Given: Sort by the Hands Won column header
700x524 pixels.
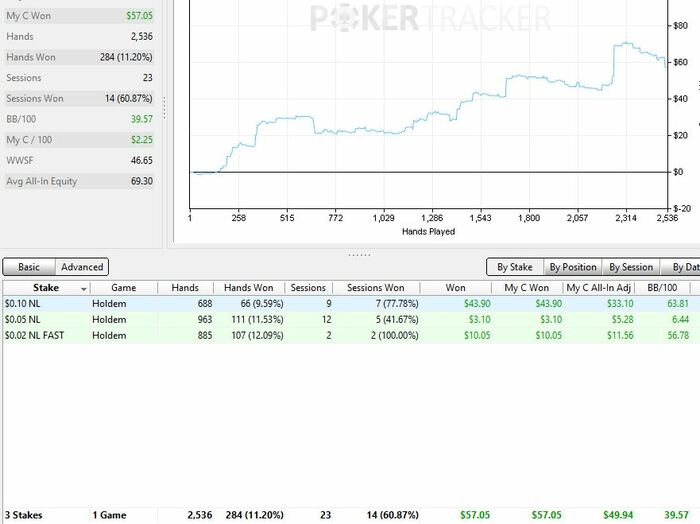Looking at the screenshot, I should click(x=249, y=288).
